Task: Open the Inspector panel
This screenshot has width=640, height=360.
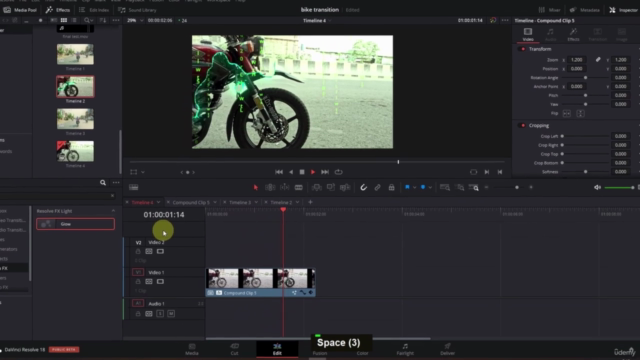Action: [624, 10]
